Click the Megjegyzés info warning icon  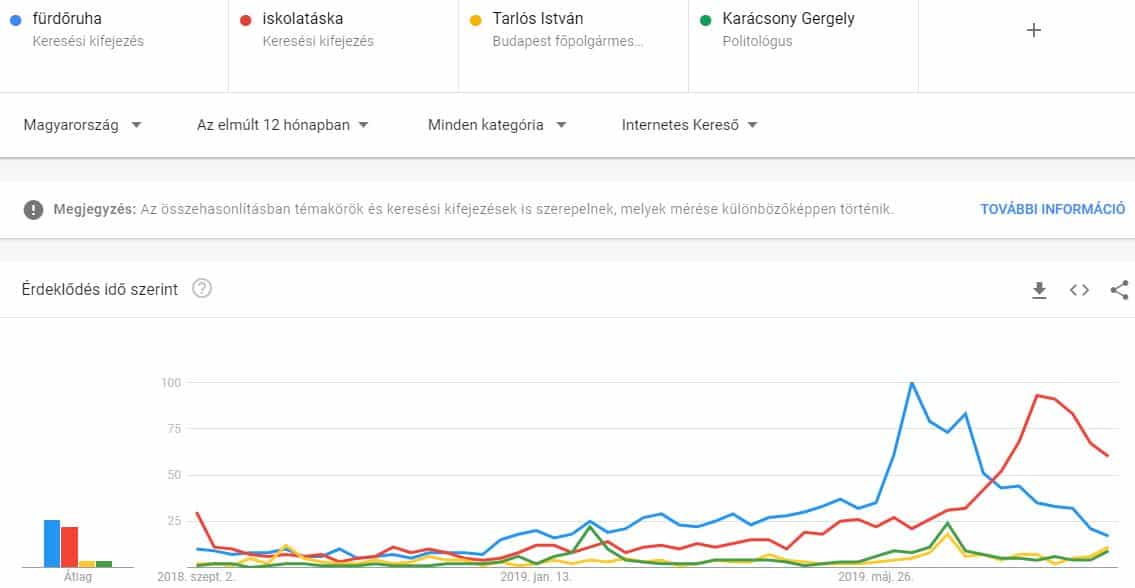(34, 209)
